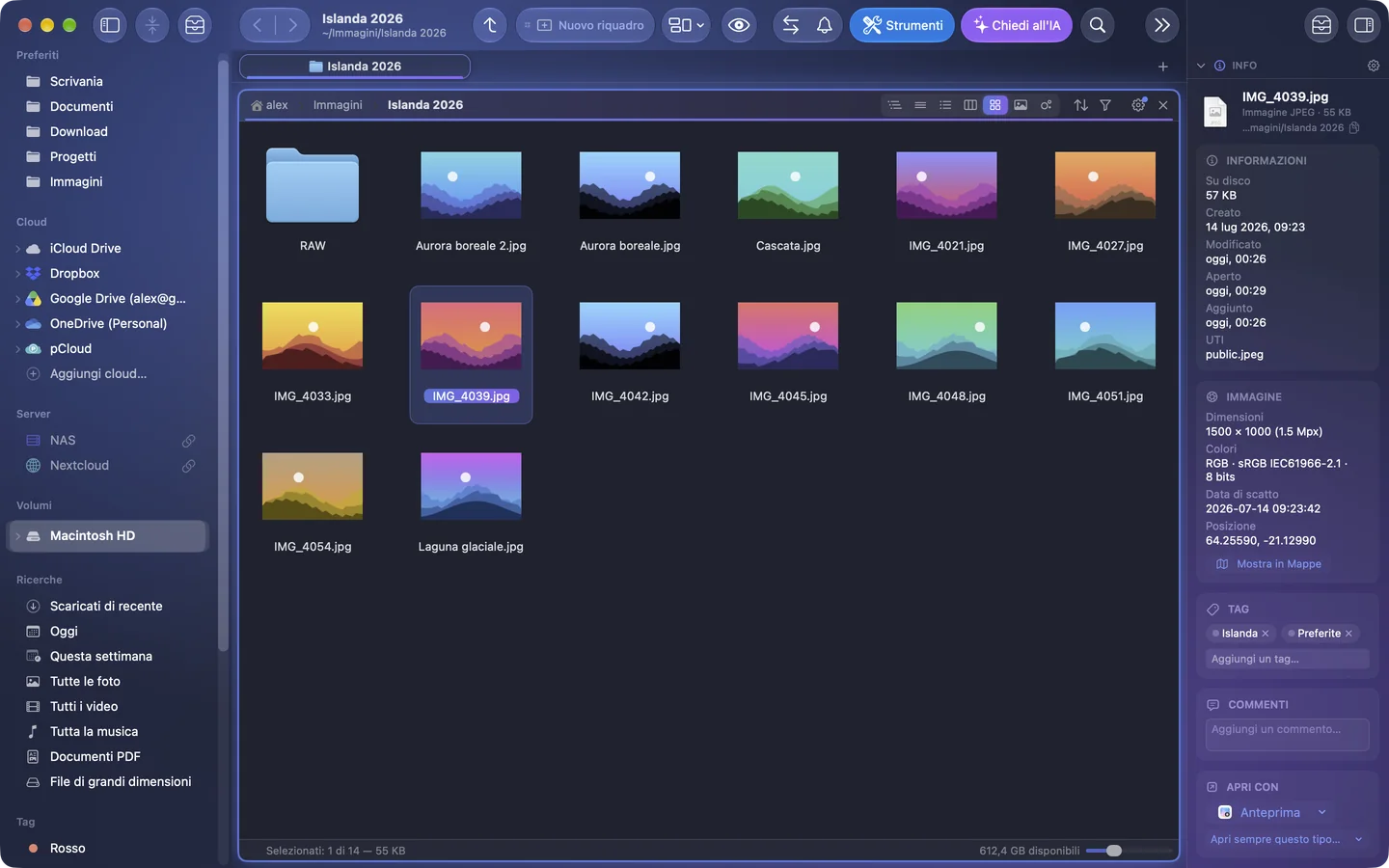The height and width of the screenshot is (868, 1389).
Task: Go to alex home breadcrumb
Action: tap(269, 105)
